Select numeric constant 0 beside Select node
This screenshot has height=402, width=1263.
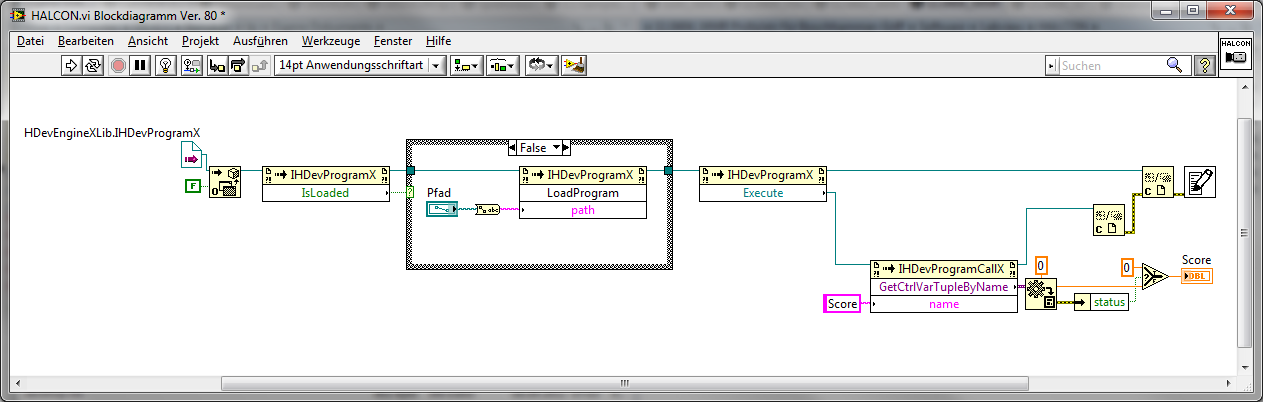(1126, 268)
